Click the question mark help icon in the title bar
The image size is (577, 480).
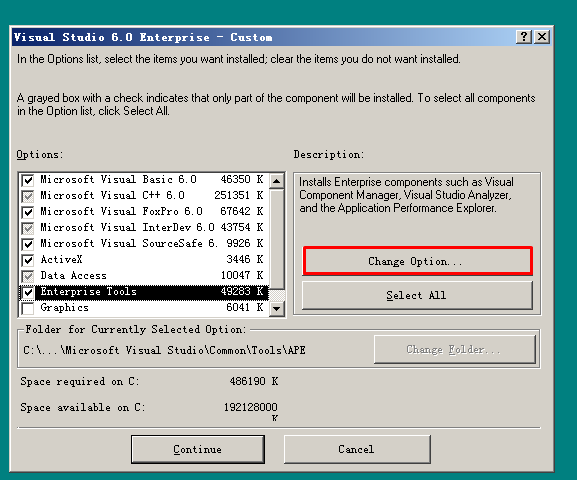(x=523, y=37)
